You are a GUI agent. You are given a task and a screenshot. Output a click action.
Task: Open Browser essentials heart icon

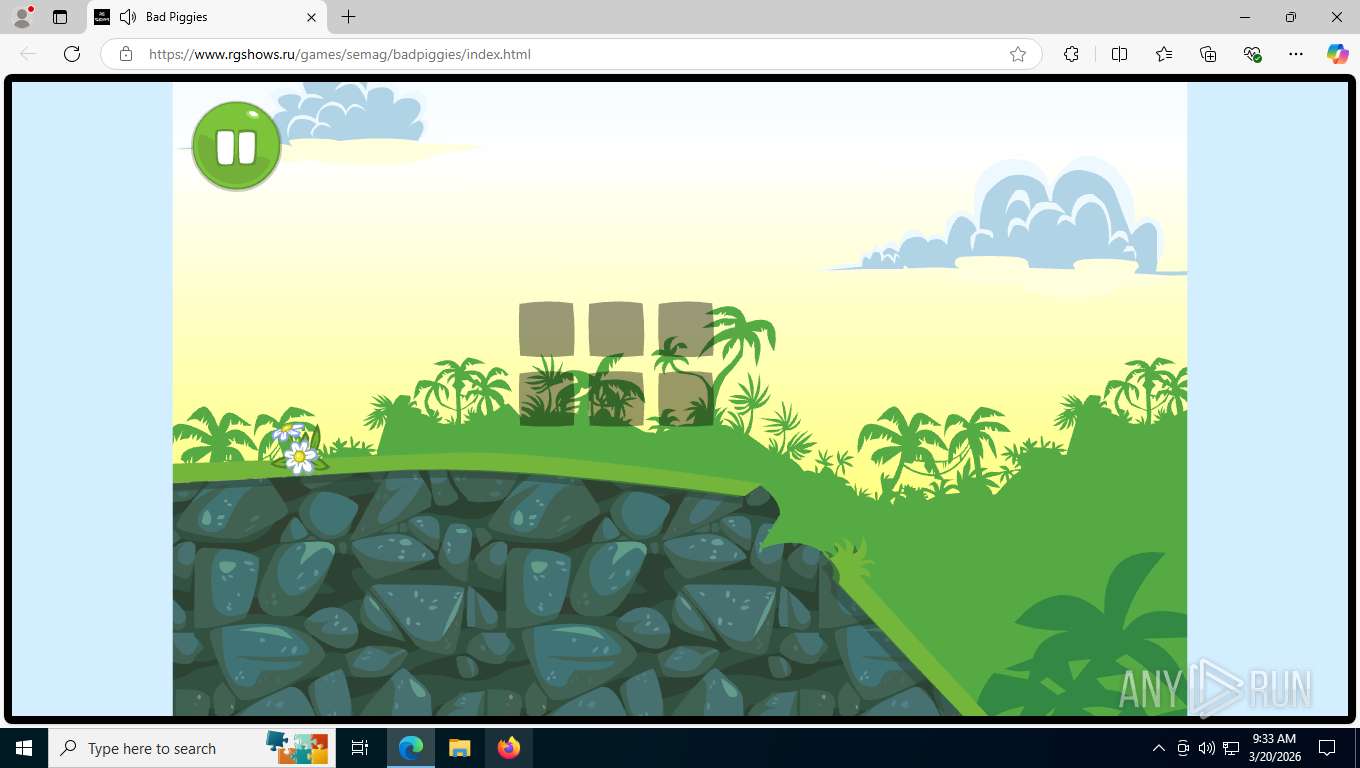[1252, 54]
